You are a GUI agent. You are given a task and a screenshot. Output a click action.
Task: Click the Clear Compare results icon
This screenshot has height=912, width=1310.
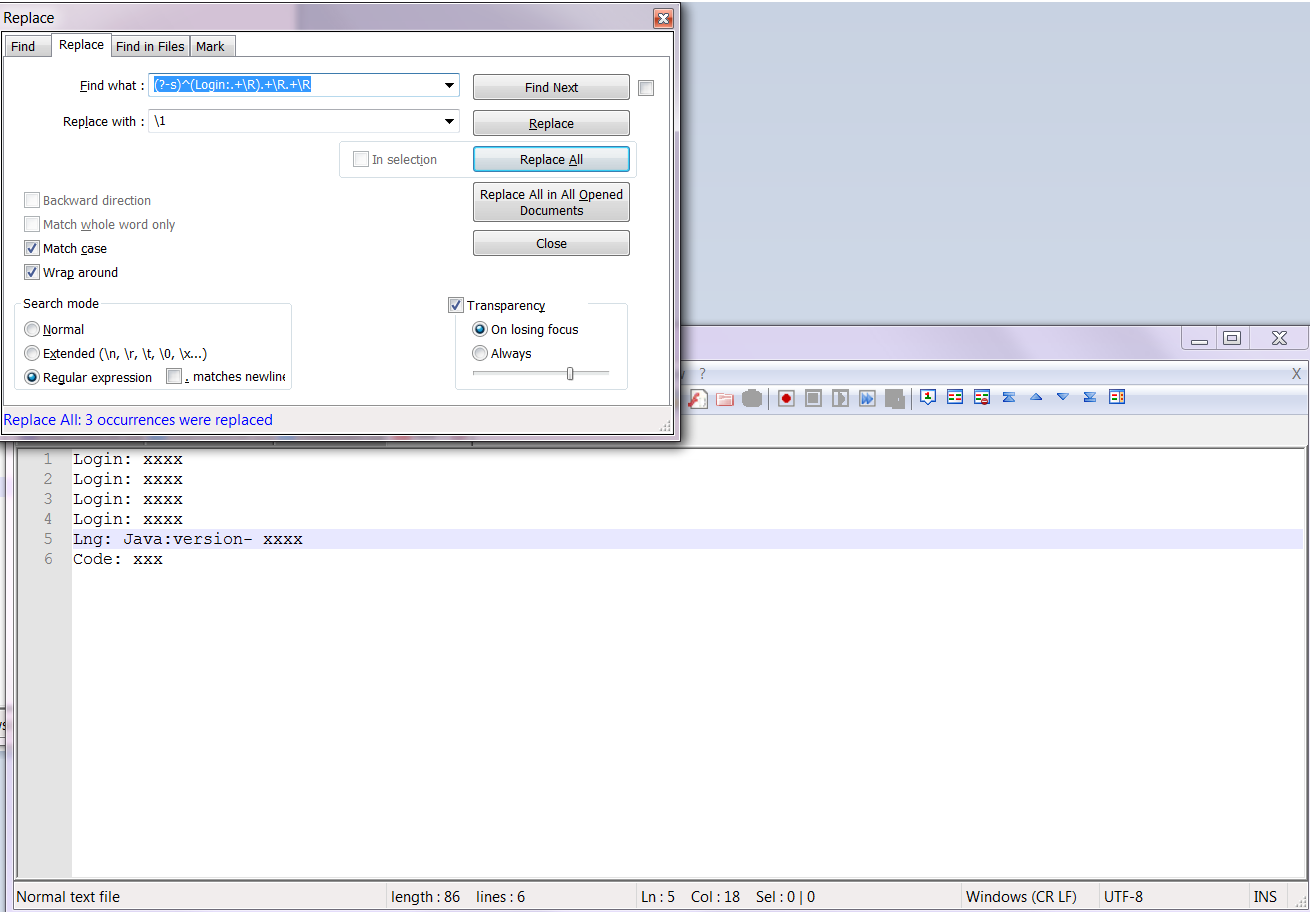[x=982, y=397]
